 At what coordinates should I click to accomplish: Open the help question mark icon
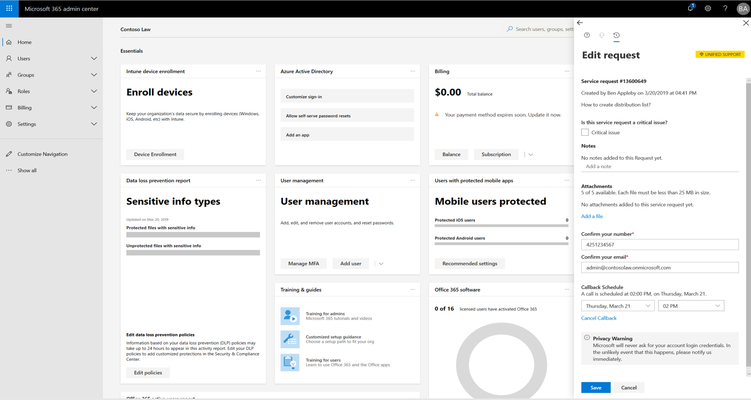click(725, 8)
